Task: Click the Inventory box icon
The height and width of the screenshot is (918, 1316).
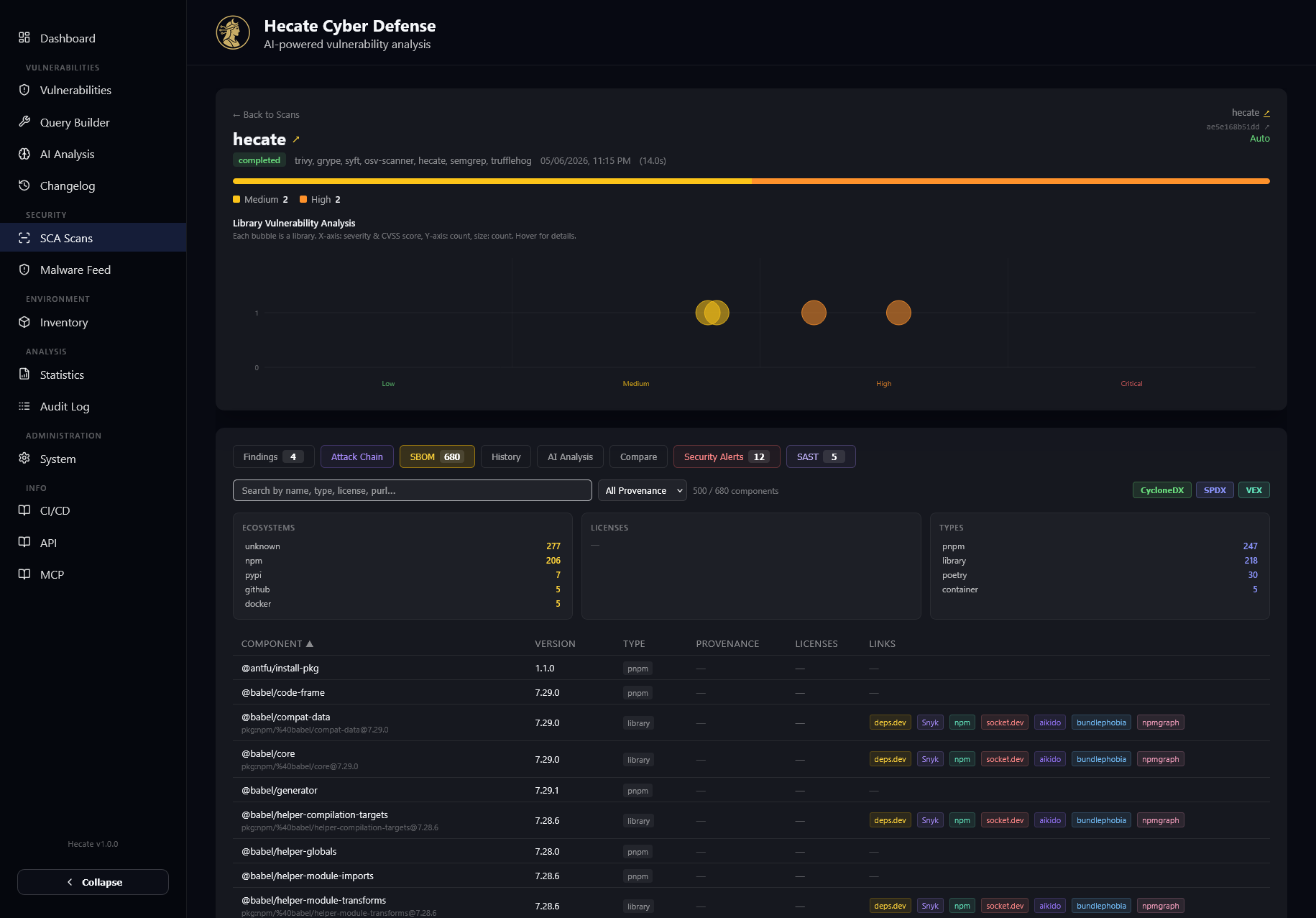Action: (x=24, y=322)
